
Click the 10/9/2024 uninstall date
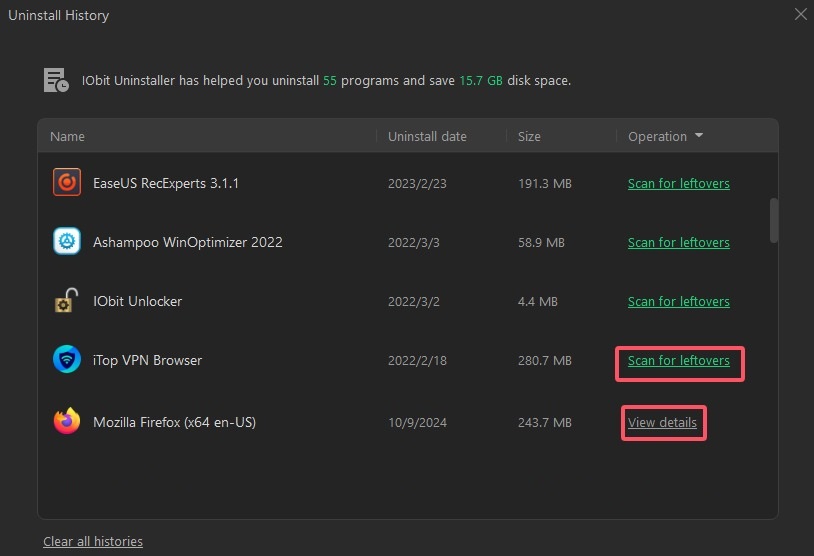tap(417, 423)
